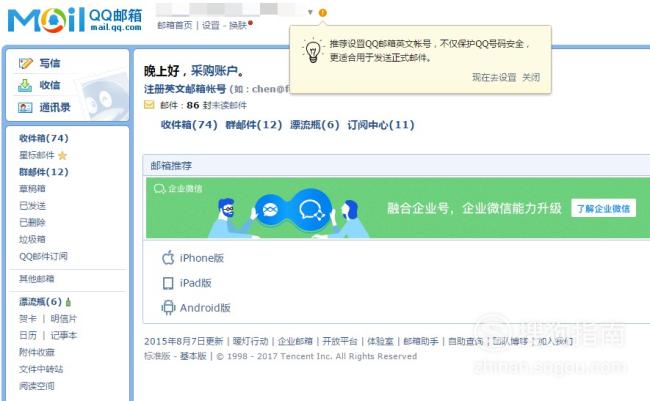Screen dimensions: 650x401
Task: Click the Android robot icon
Action: point(168,308)
